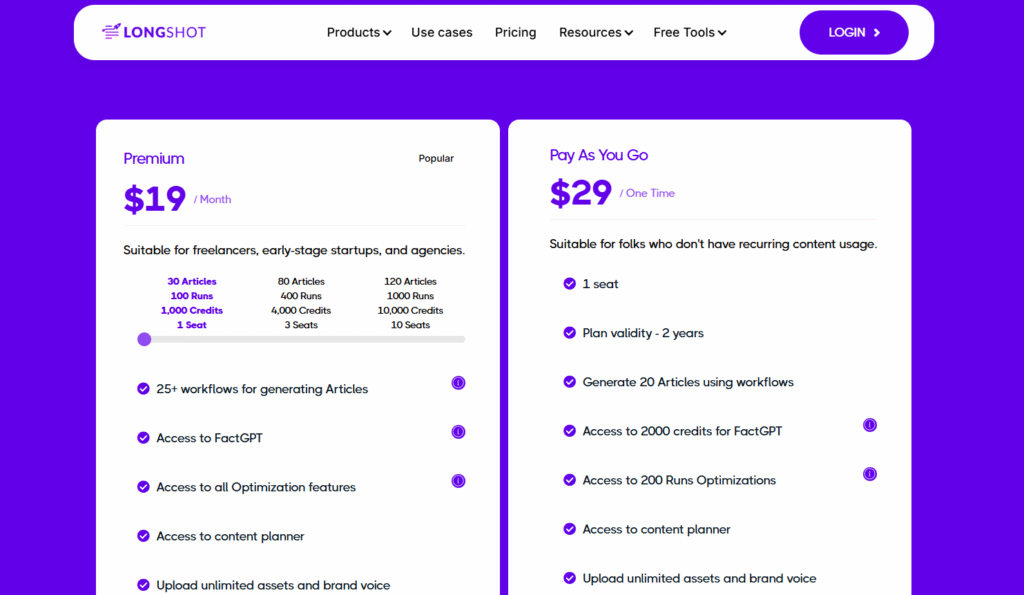Click checkmark beside 25+ workflows for generating Articles
The image size is (1024, 595).
143,389
